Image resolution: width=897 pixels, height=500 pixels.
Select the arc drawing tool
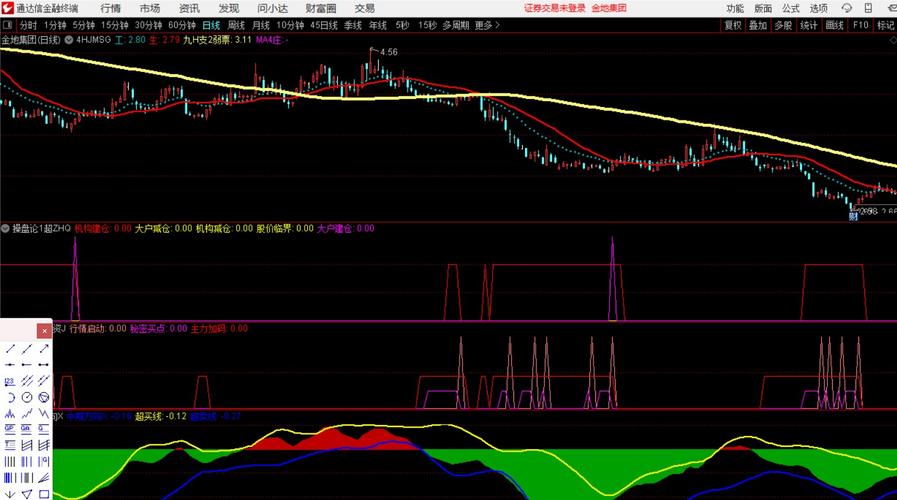click(x=10, y=397)
